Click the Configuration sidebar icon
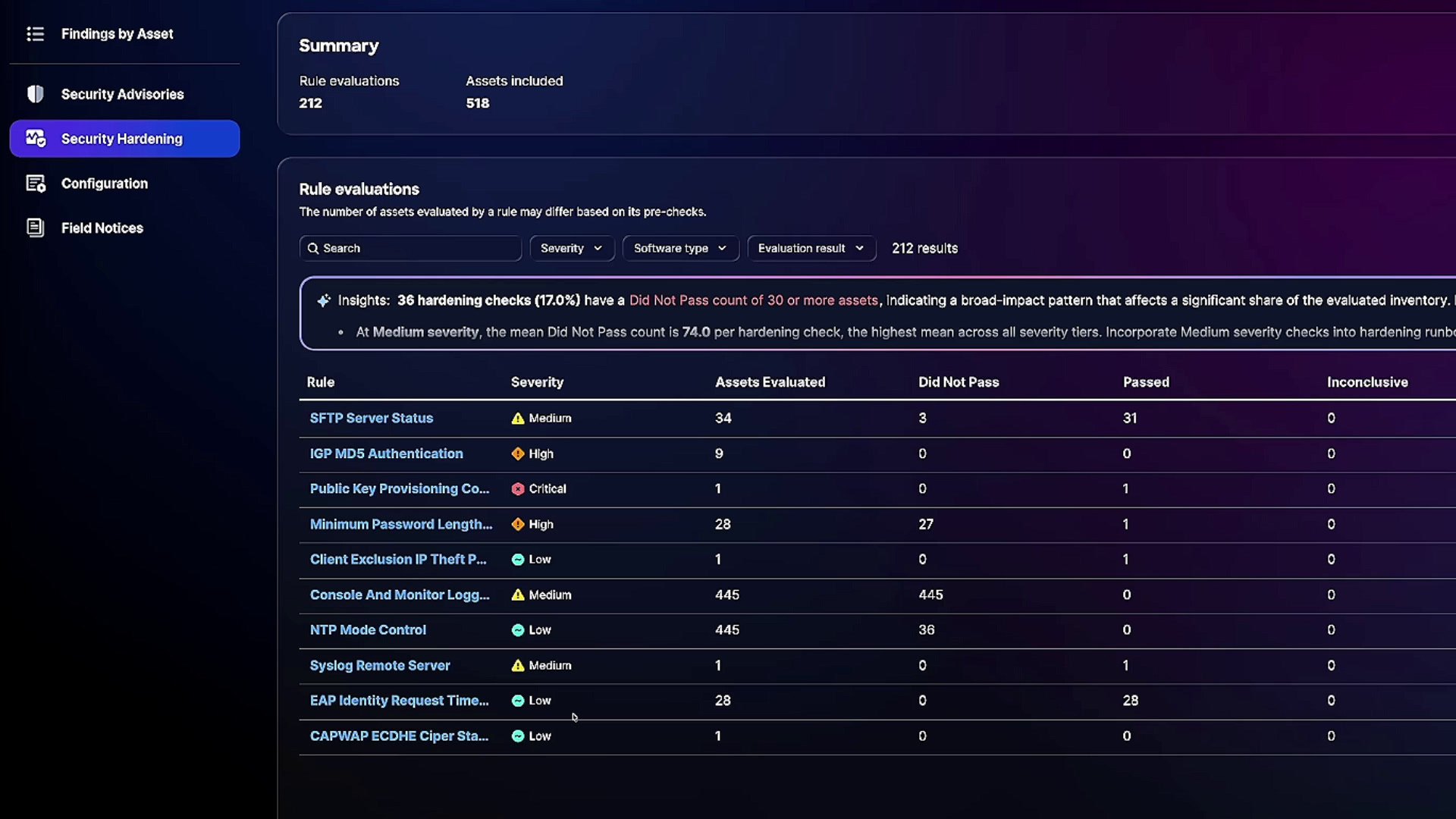This screenshot has height=819, width=1456. coord(36,184)
